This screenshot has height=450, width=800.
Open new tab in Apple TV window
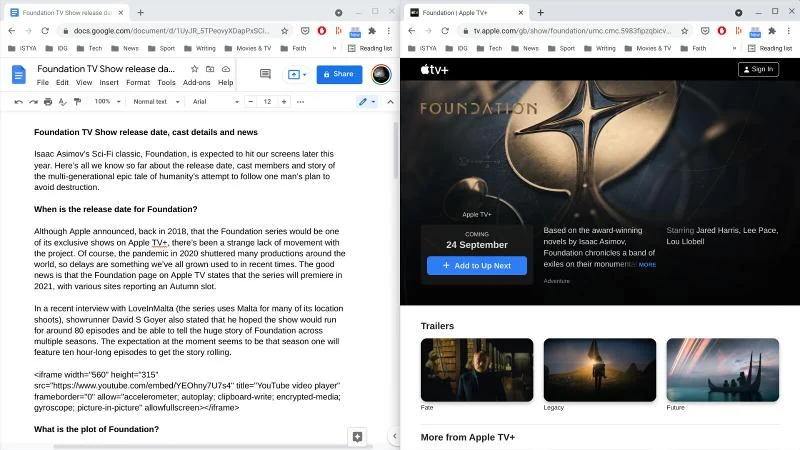[540, 12]
